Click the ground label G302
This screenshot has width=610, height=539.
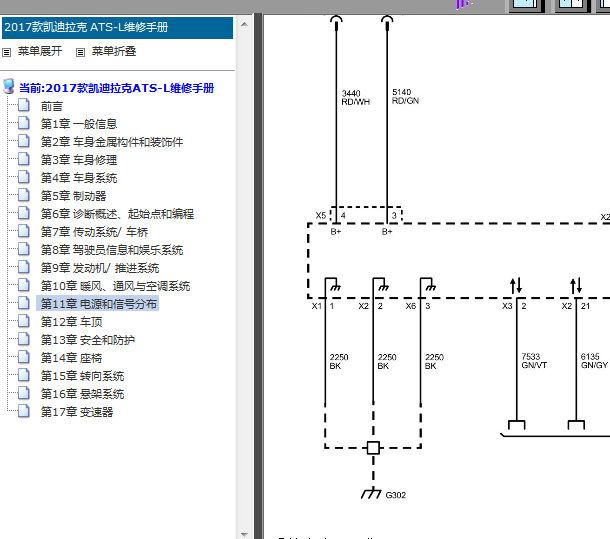tap(396, 495)
